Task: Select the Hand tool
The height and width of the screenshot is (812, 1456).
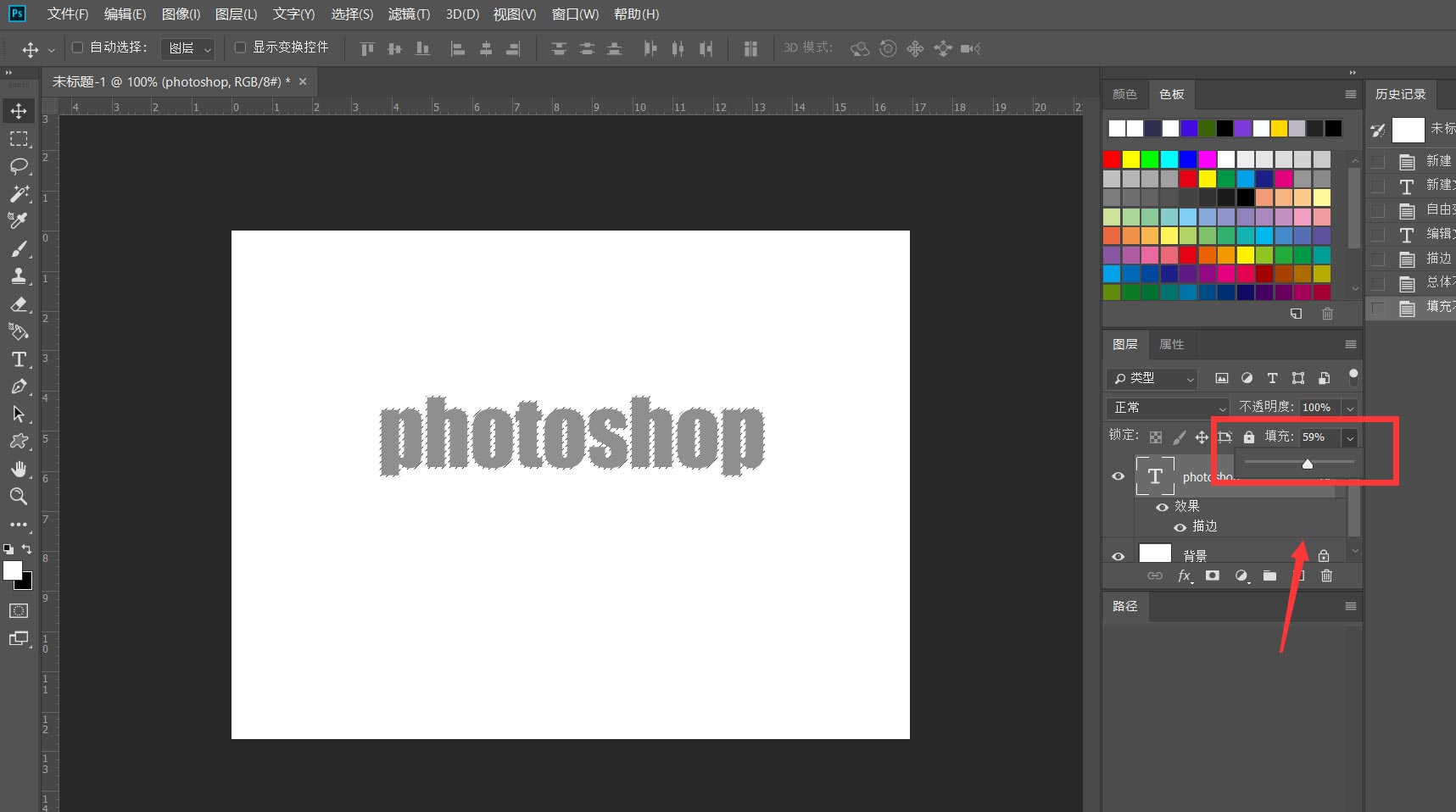Action: coord(19,469)
